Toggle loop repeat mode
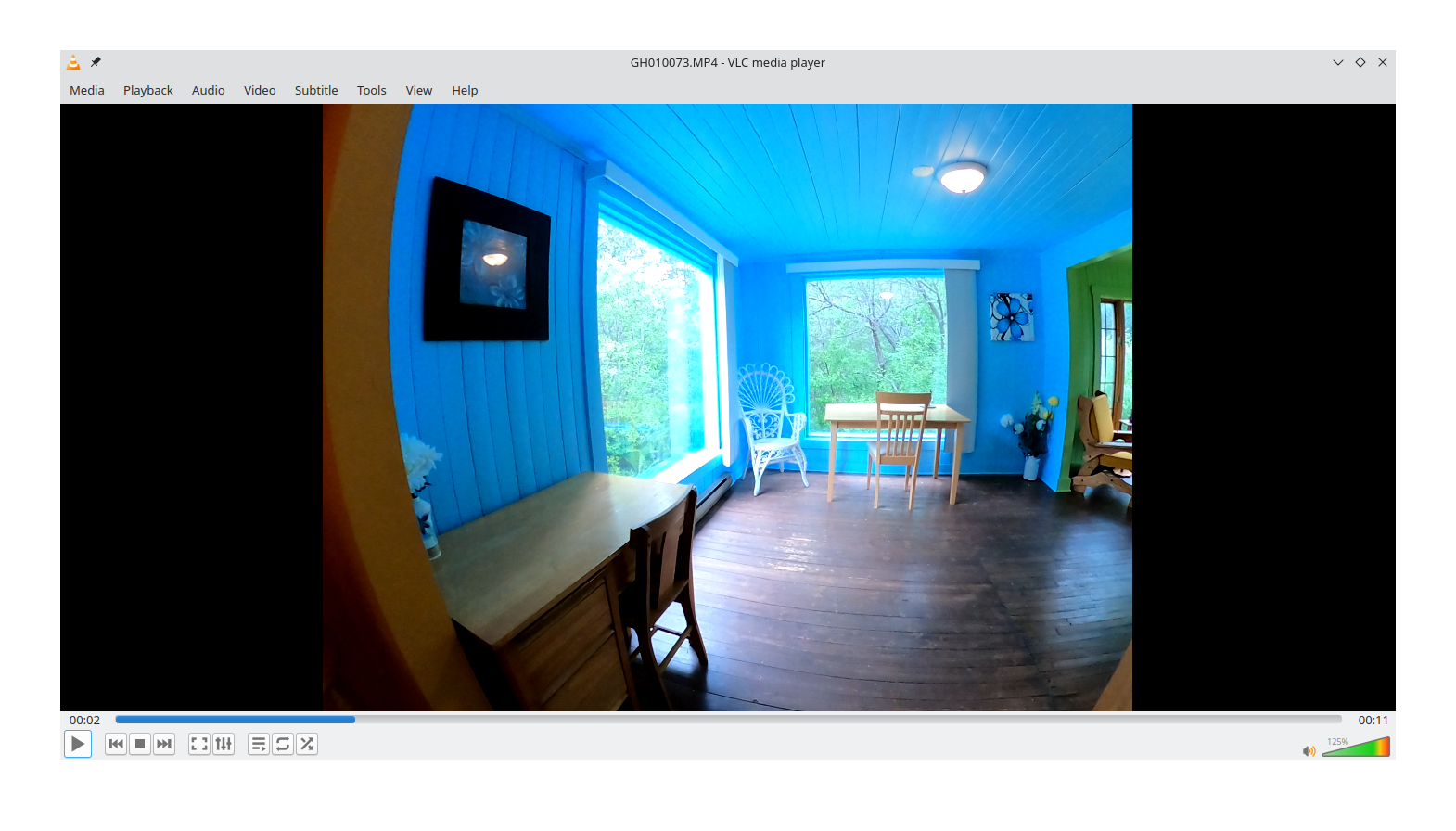 (x=283, y=744)
